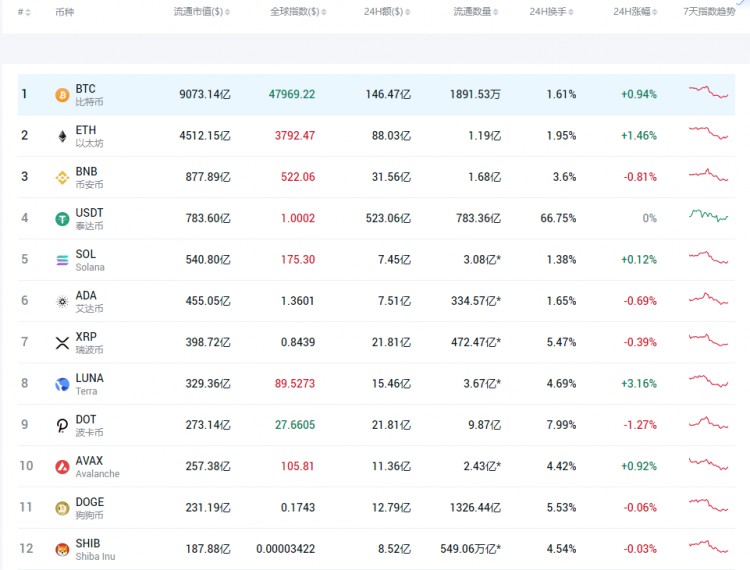The width and height of the screenshot is (750, 570).
Task: Click USDT turnover 66.75%
Action: point(558,218)
